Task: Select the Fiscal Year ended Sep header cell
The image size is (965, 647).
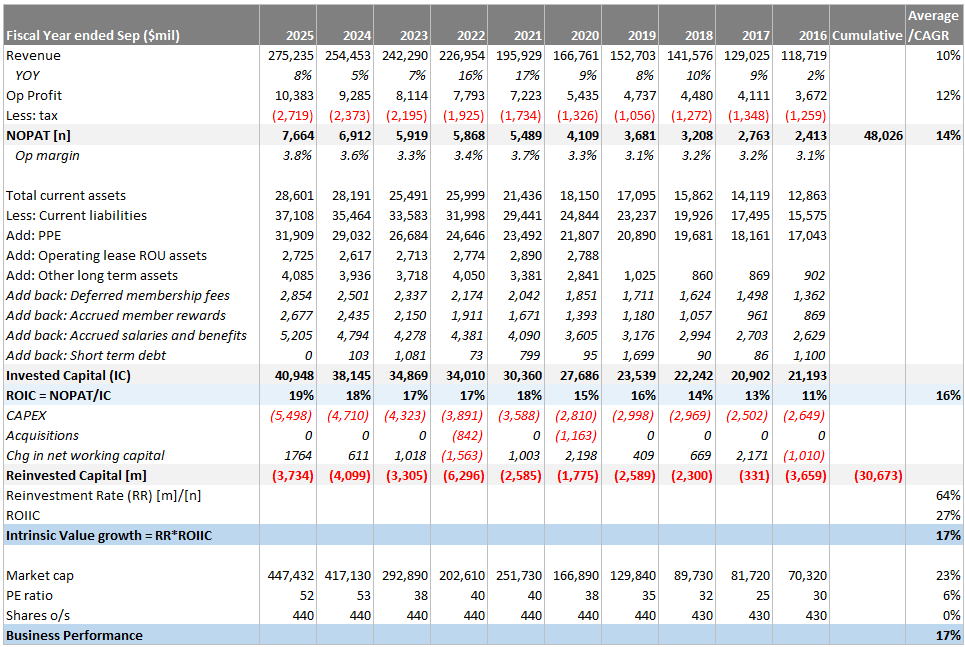Action: pyautogui.click(x=93, y=35)
